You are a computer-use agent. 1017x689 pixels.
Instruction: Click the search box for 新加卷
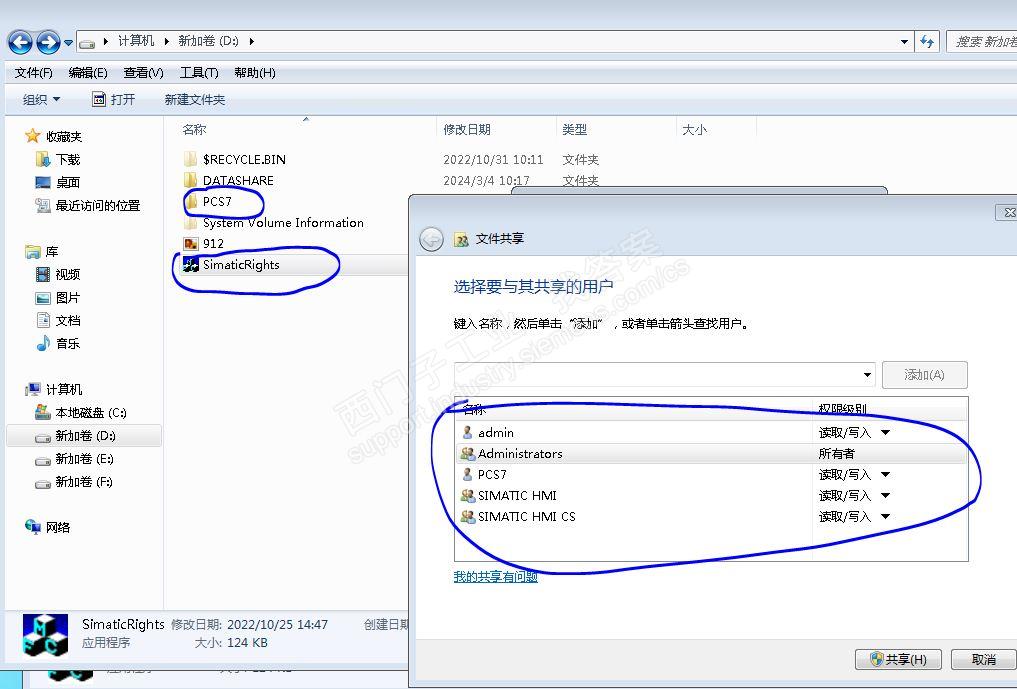[981, 42]
